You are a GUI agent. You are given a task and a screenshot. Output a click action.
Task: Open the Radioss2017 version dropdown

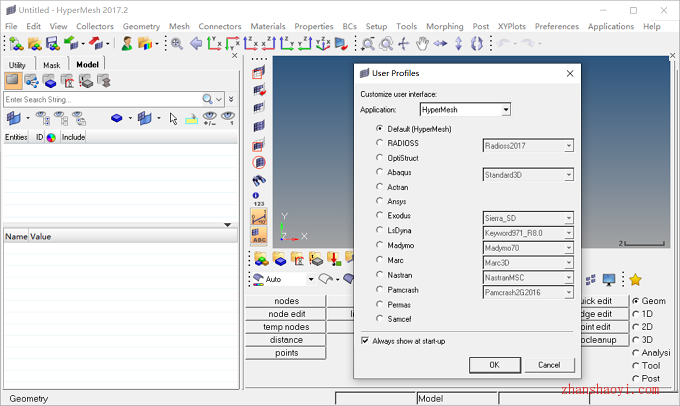click(528, 146)
